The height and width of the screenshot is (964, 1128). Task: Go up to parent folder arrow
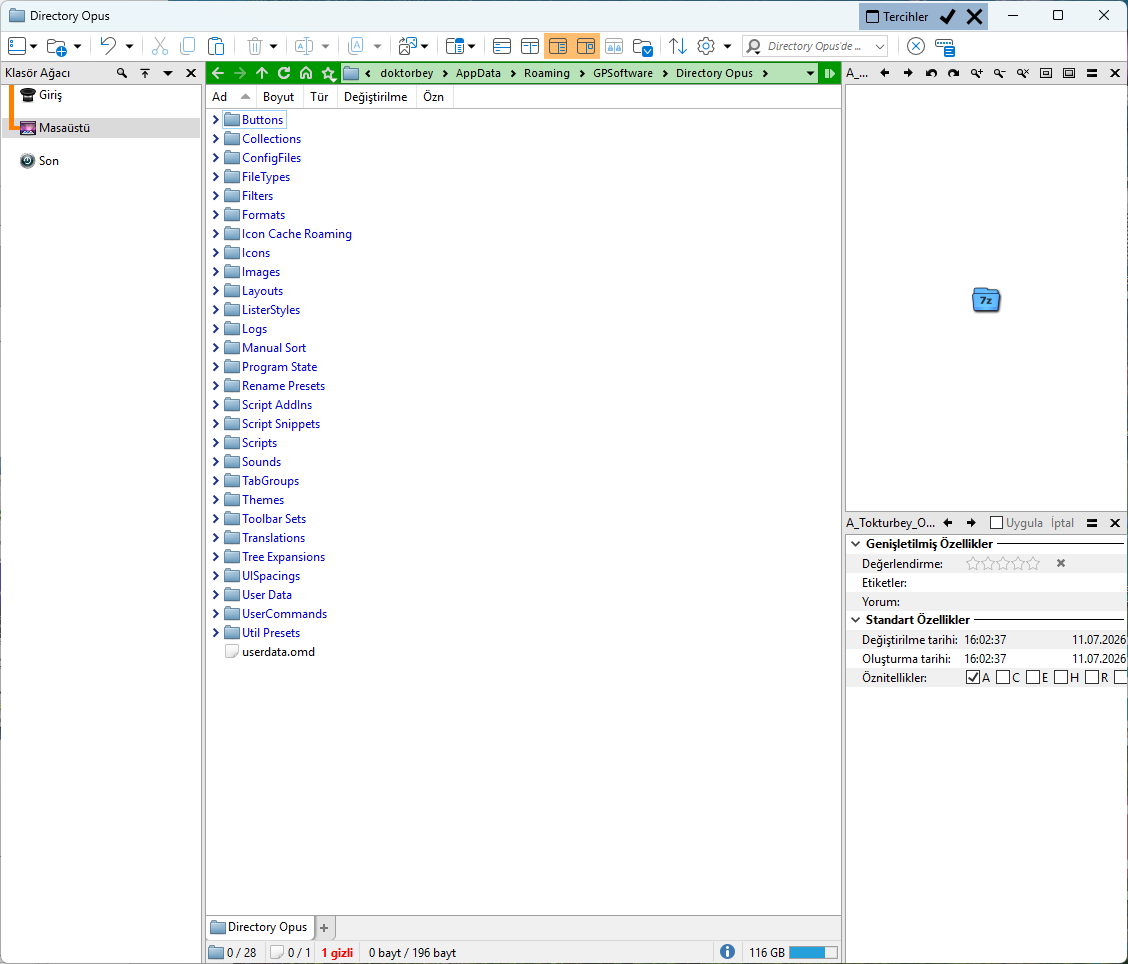click(x=262, y=73)
